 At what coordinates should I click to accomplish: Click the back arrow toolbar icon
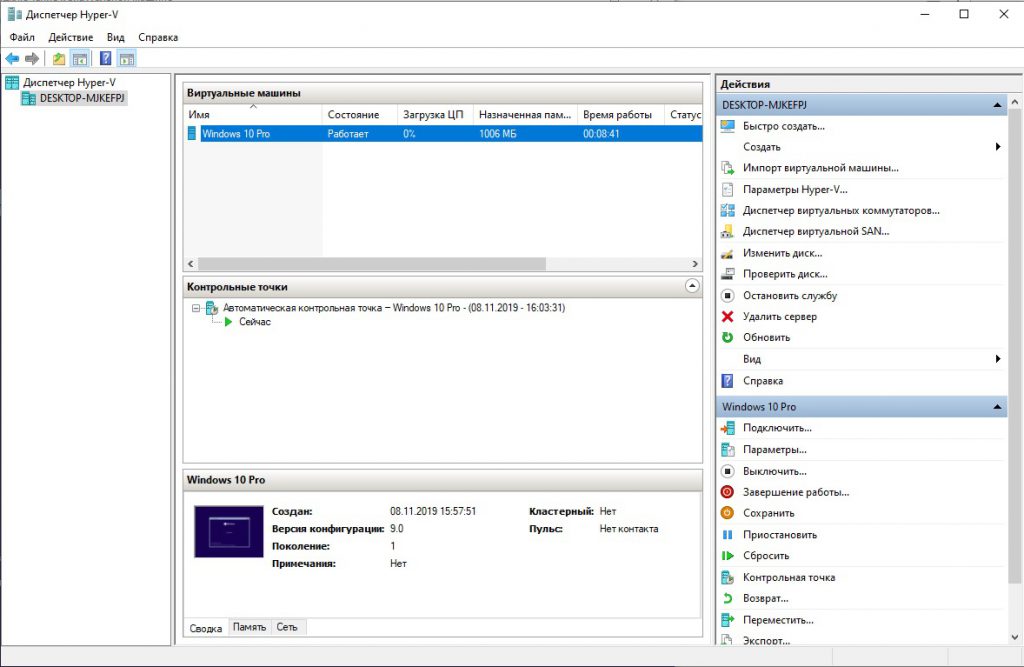point(12,59)
